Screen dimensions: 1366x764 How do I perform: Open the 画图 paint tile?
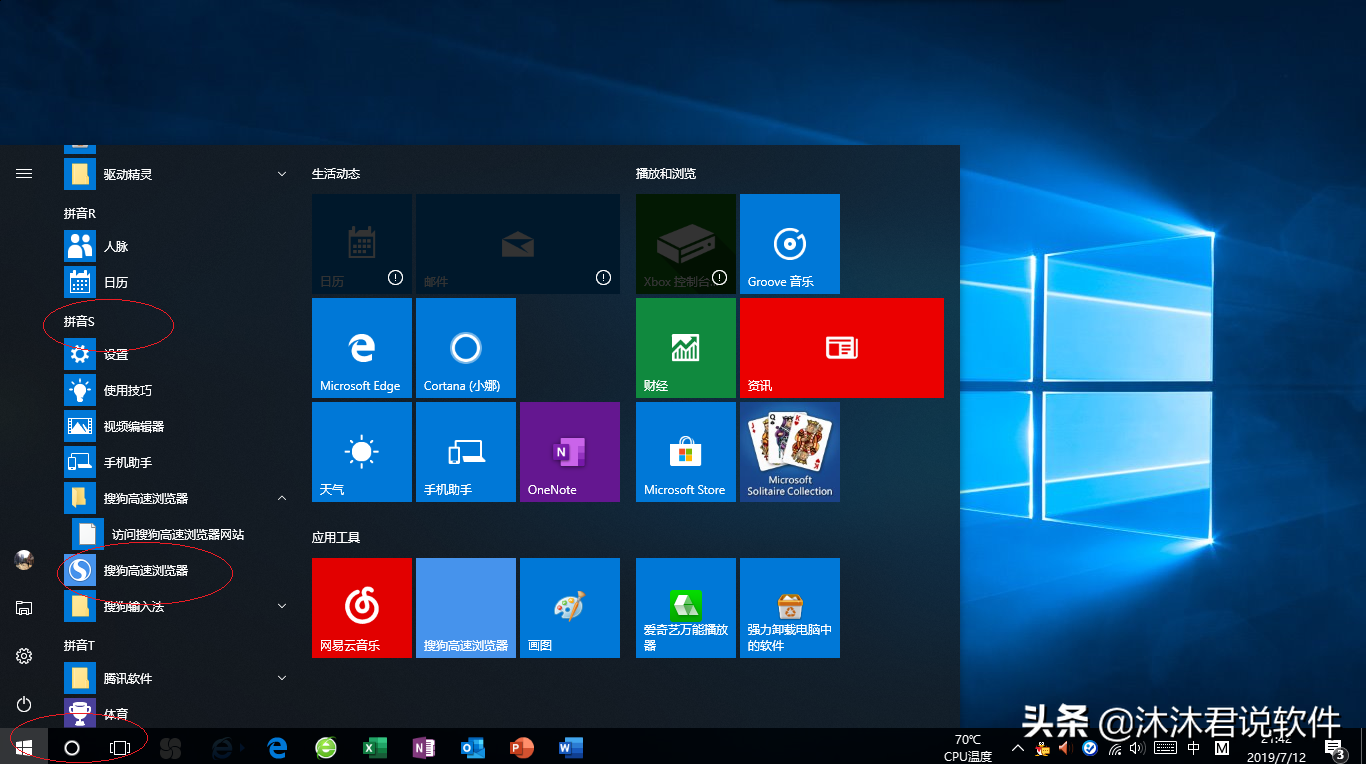pyautogui.click(x=569, y=607)
